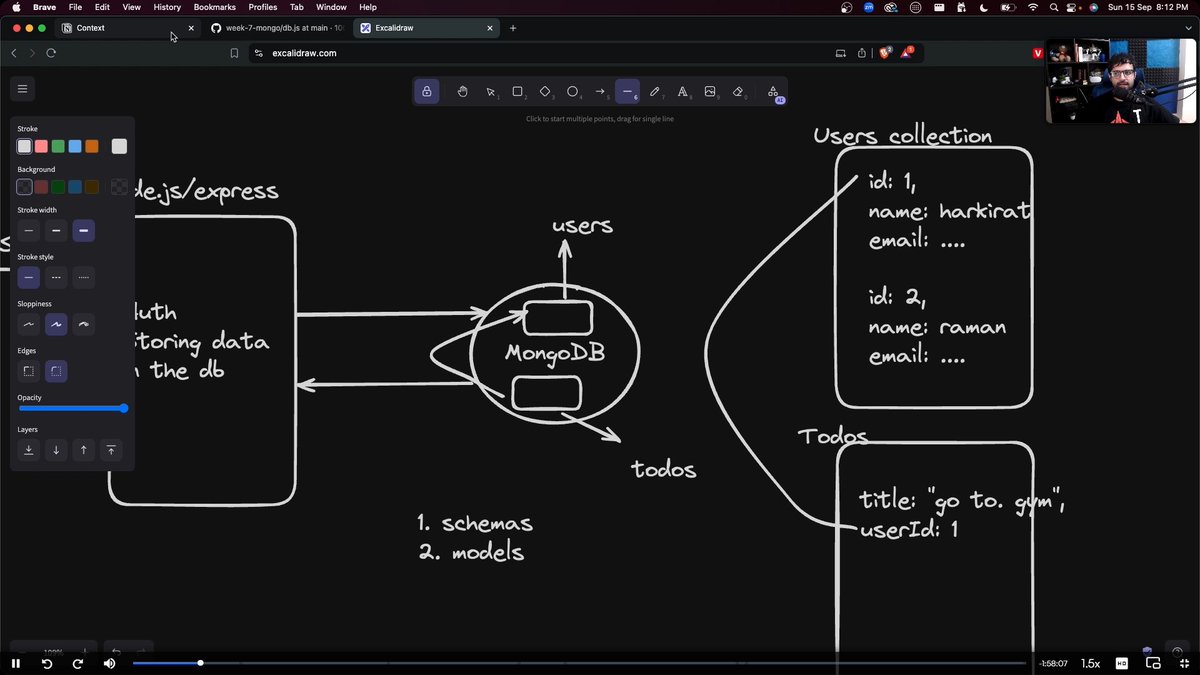This screenshot has width=1200, height=675.
Task: Switch to week-7-mongo/db.js GitHub tab
Action: [276, 28]
